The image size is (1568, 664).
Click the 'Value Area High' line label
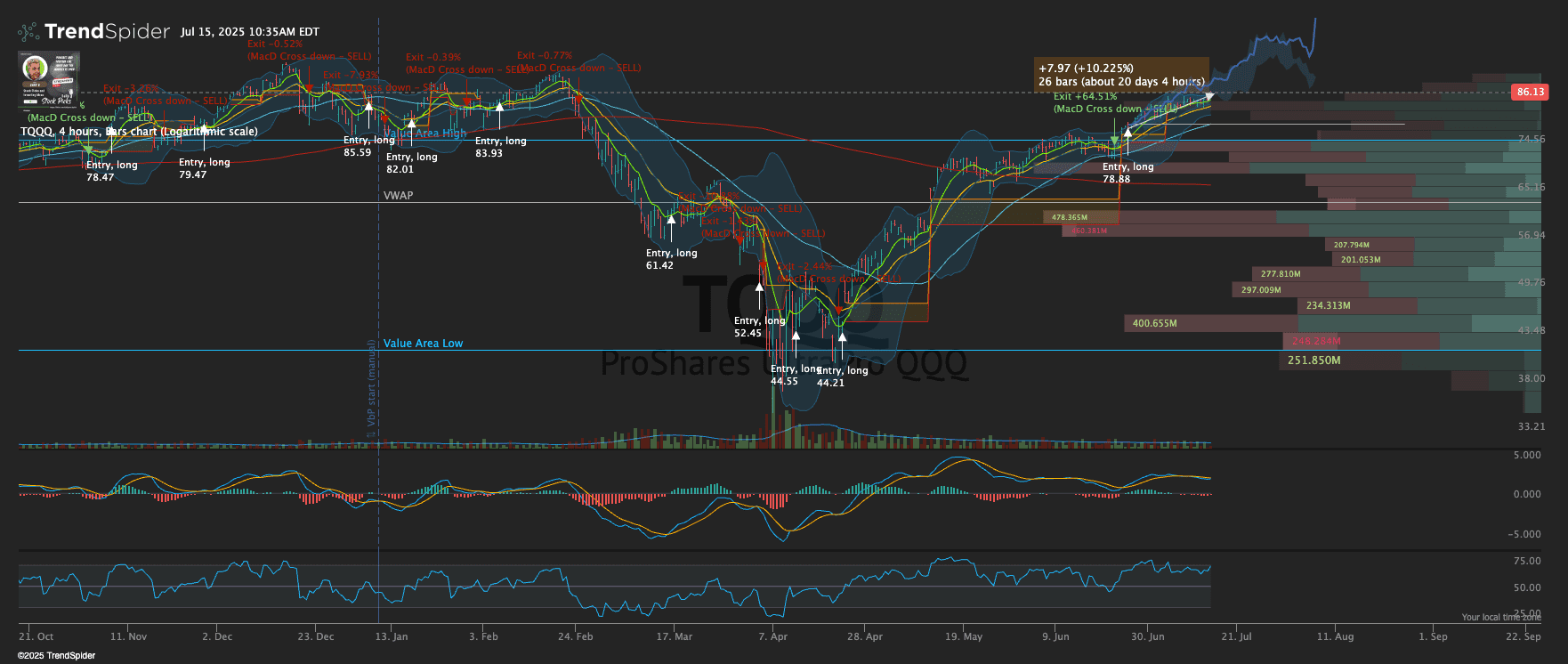tap(424, 134)
